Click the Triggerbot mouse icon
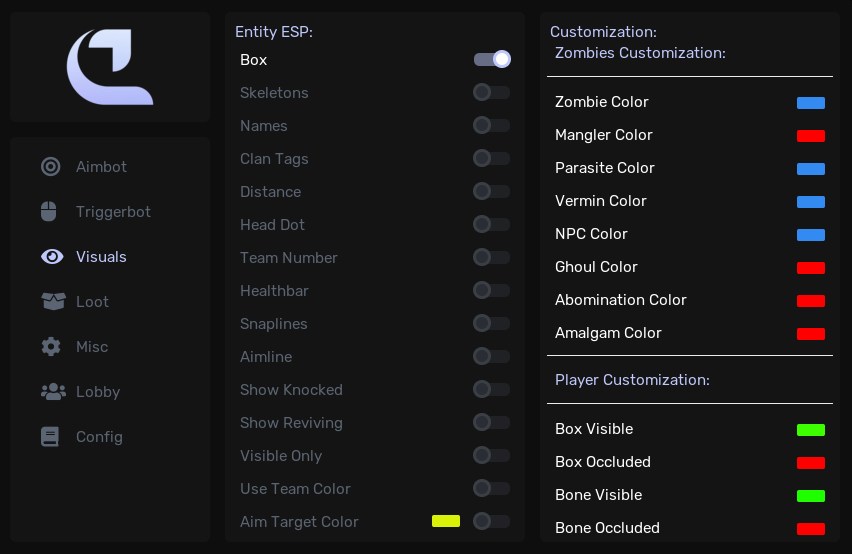The width and height of the screenshot is (852, 554). pos(48,211)
